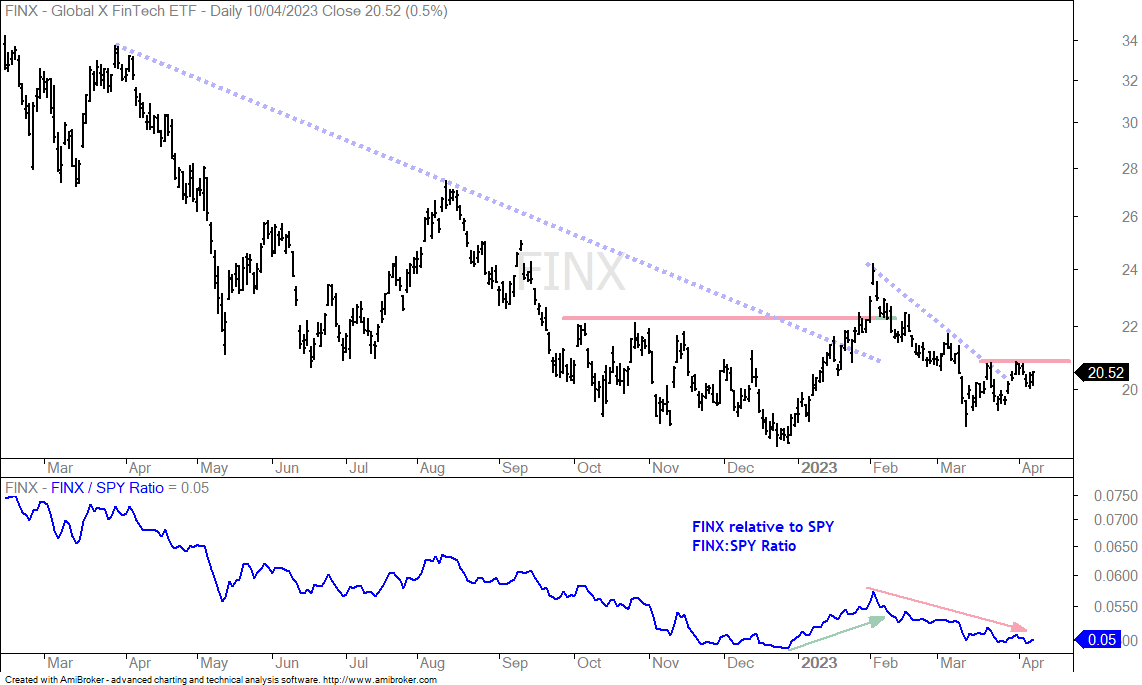Click the Aug label on upper date axis
1142x685 pixels.
click(432, 468)
